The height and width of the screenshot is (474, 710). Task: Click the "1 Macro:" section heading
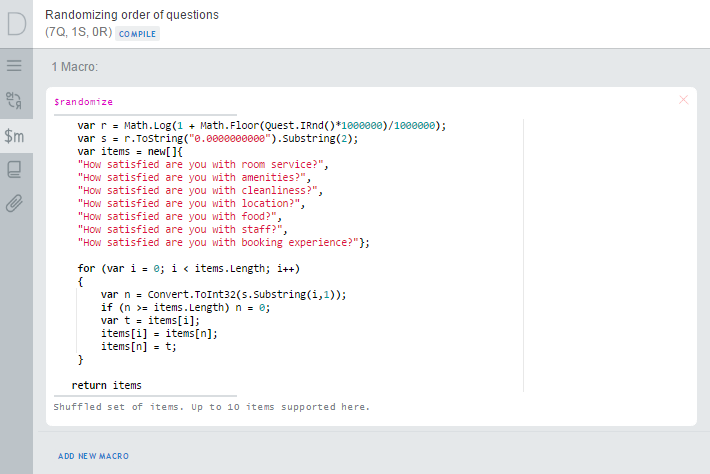pyautogui.click(x=75, y=66)
